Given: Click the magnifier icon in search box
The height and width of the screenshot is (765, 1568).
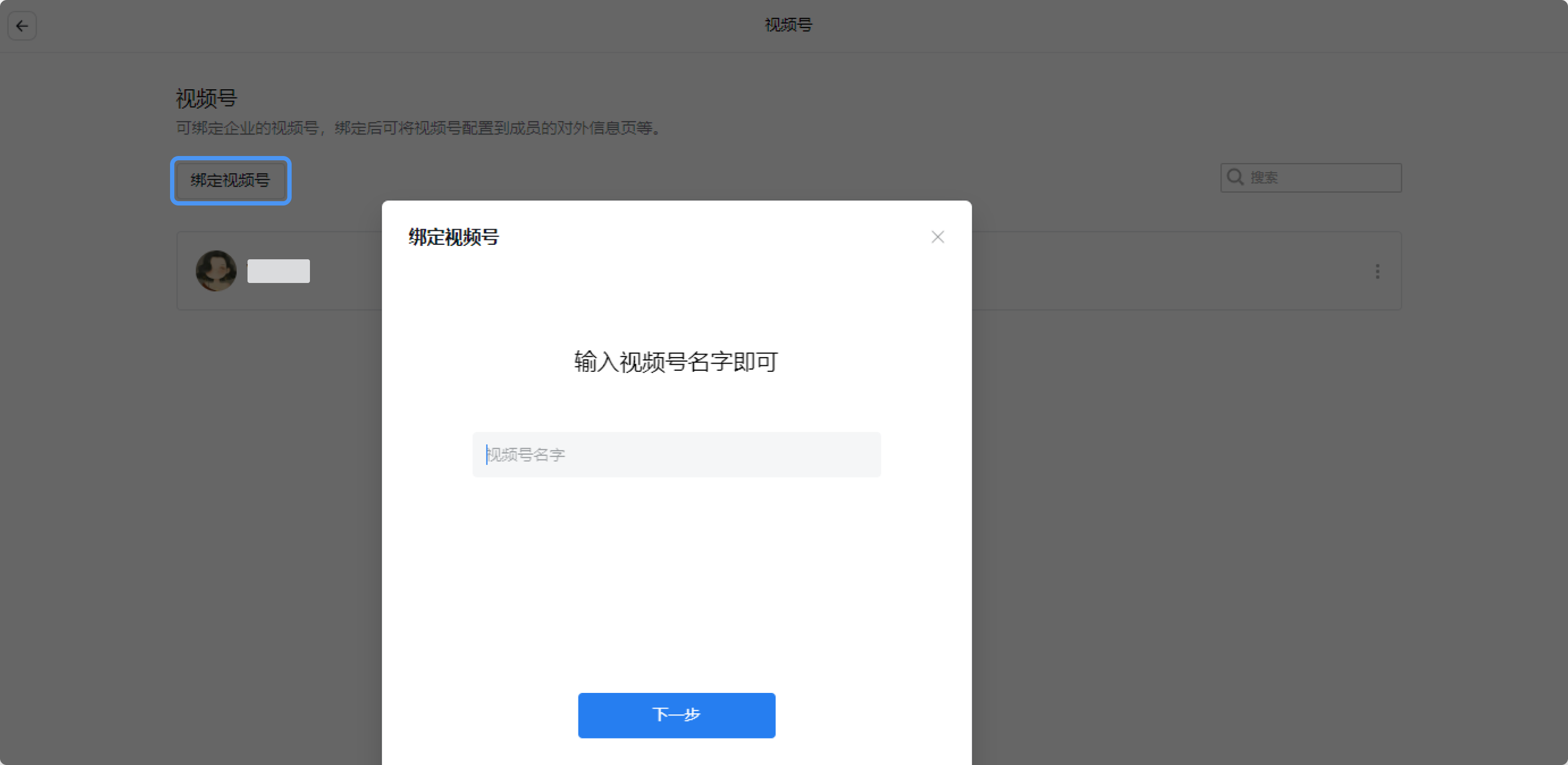Looking at the screenshot, I should click(x=1234, y=177).
